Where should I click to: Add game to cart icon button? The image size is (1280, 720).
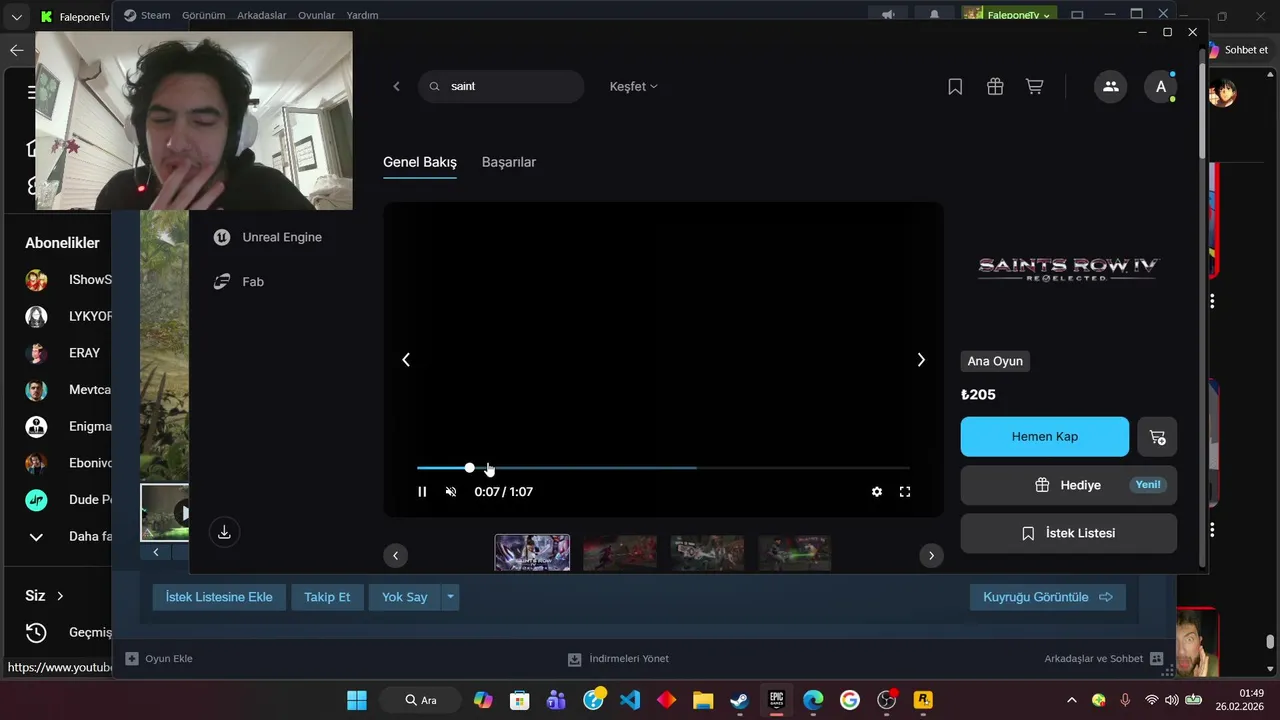point(1158,437)
